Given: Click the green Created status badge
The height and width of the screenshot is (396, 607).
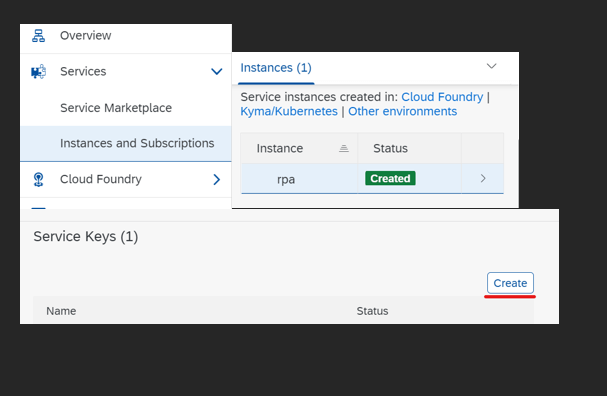Looking at the screenshot, I should coord(390,178).
